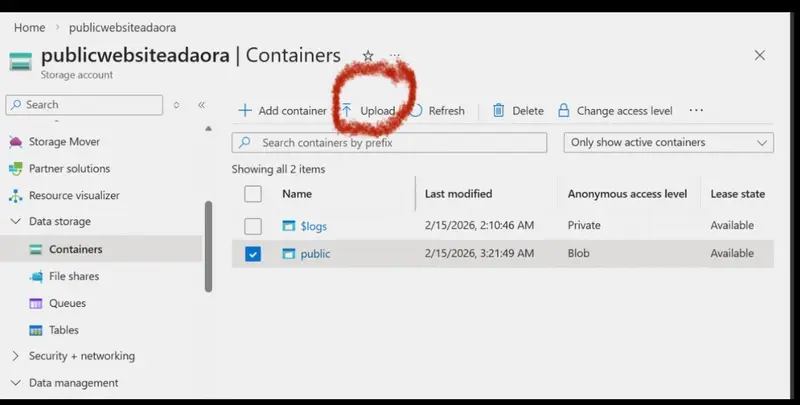Click the 2/15/2026, 2:10:46 AM timestamp
The image size is (800, 405).
[x=479, y=225]
